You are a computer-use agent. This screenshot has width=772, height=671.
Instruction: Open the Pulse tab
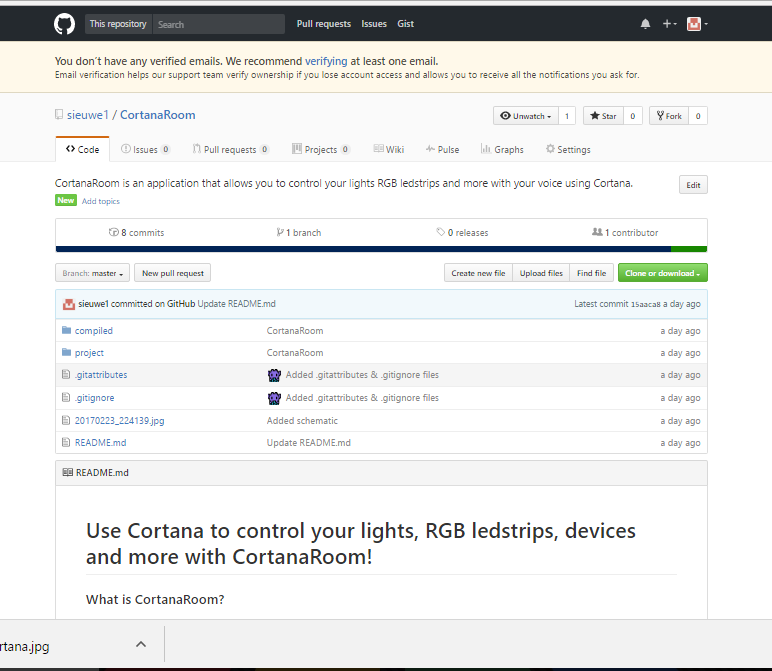tap(442, 149)
